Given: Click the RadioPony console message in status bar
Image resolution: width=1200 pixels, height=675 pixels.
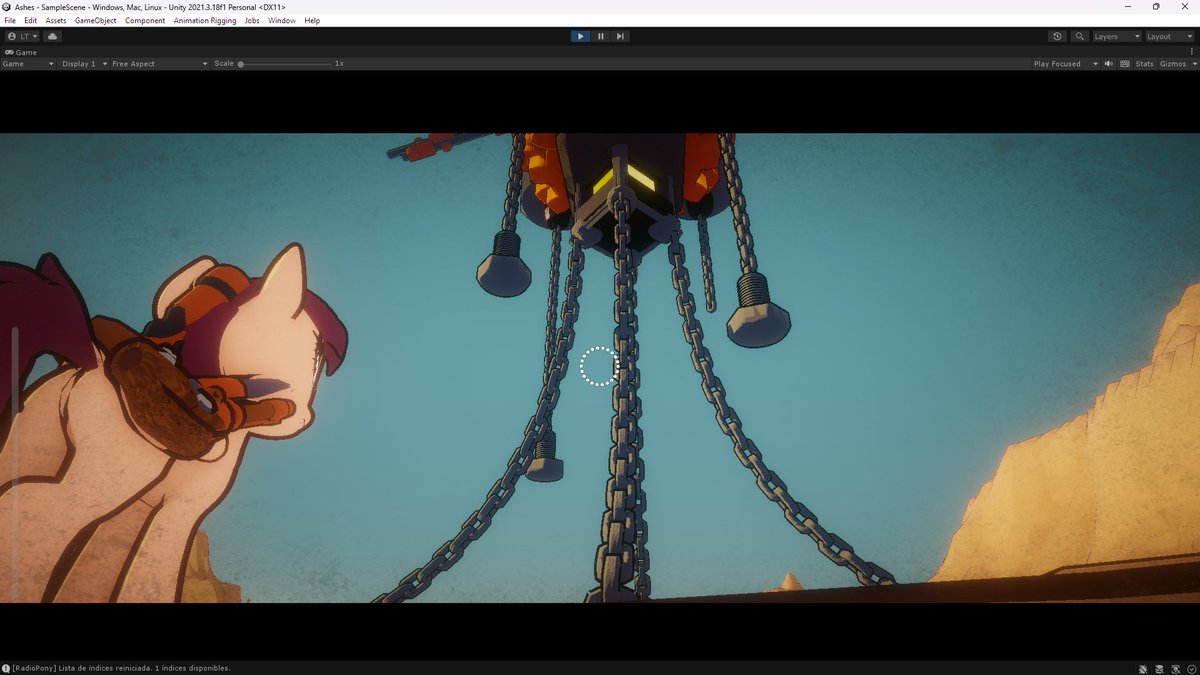Looking at the screenshot, I should 121,668.
